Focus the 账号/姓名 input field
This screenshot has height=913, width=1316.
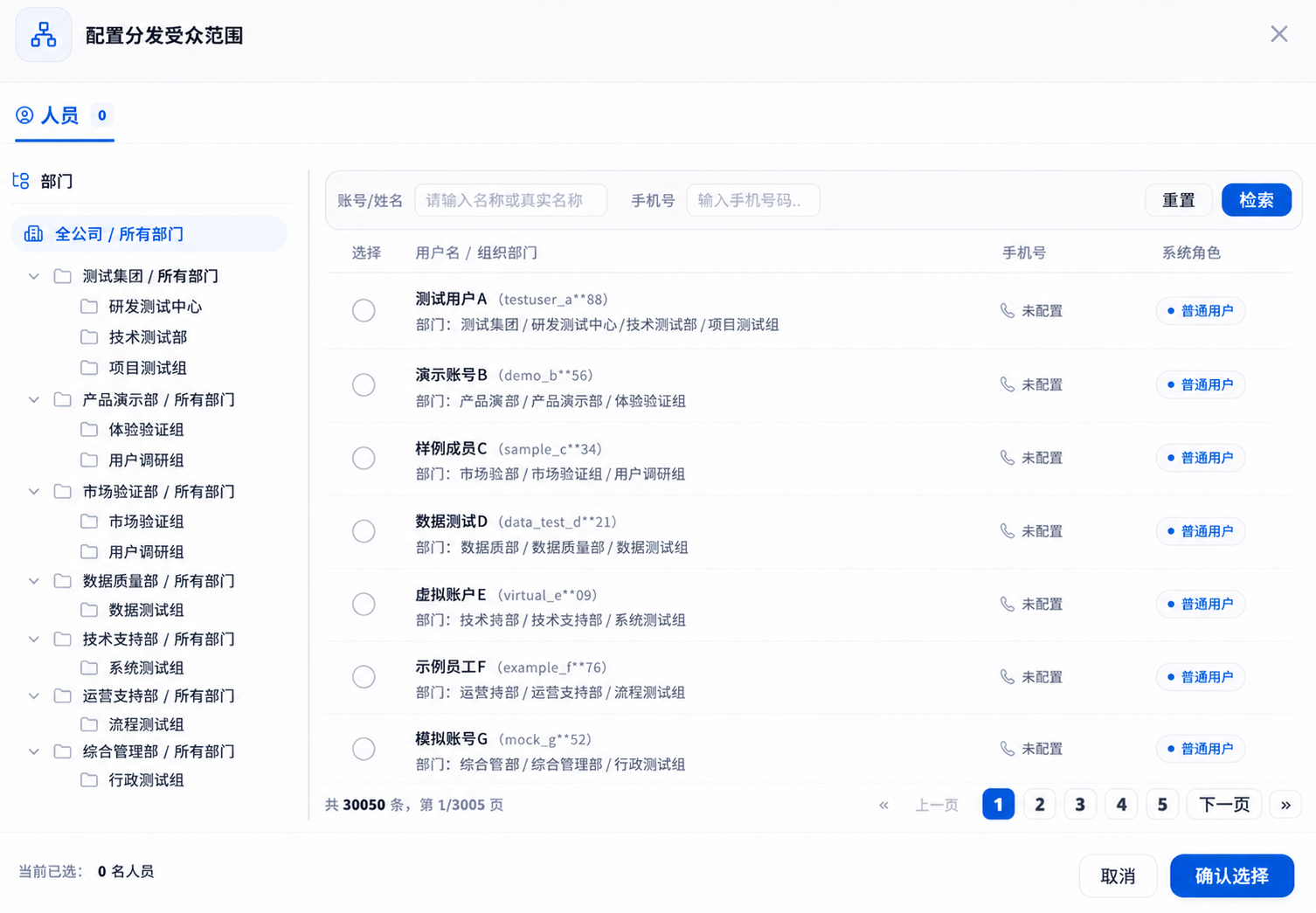click(510, 200)
